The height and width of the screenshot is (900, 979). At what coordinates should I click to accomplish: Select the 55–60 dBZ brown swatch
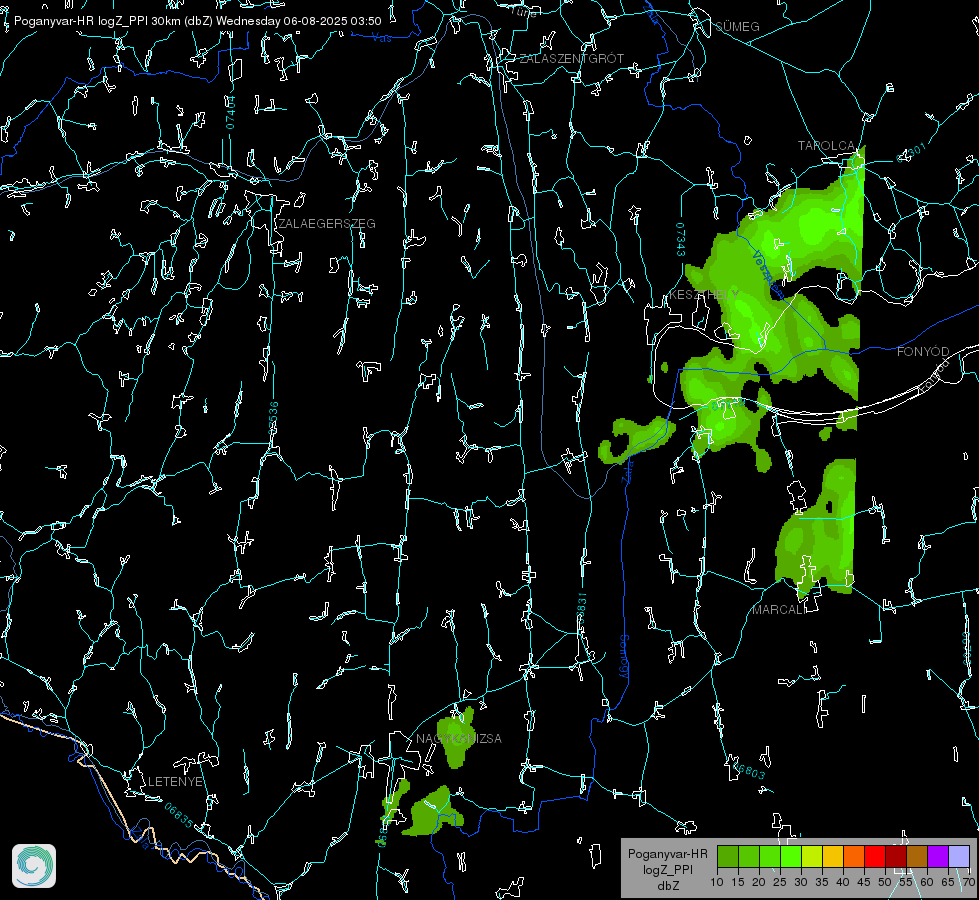point(917,857)
